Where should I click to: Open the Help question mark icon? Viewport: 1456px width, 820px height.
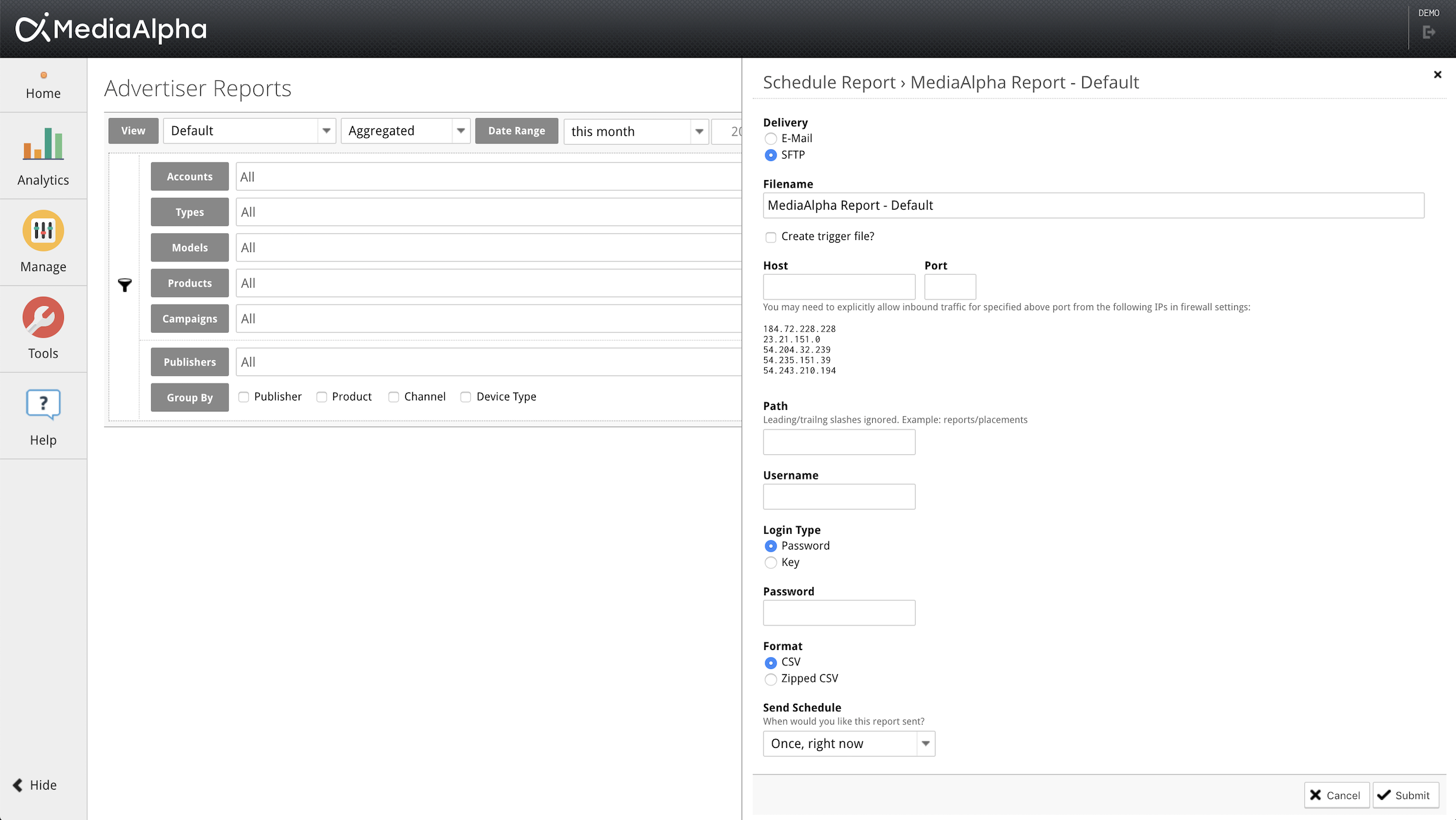click(x=44, y=404)
